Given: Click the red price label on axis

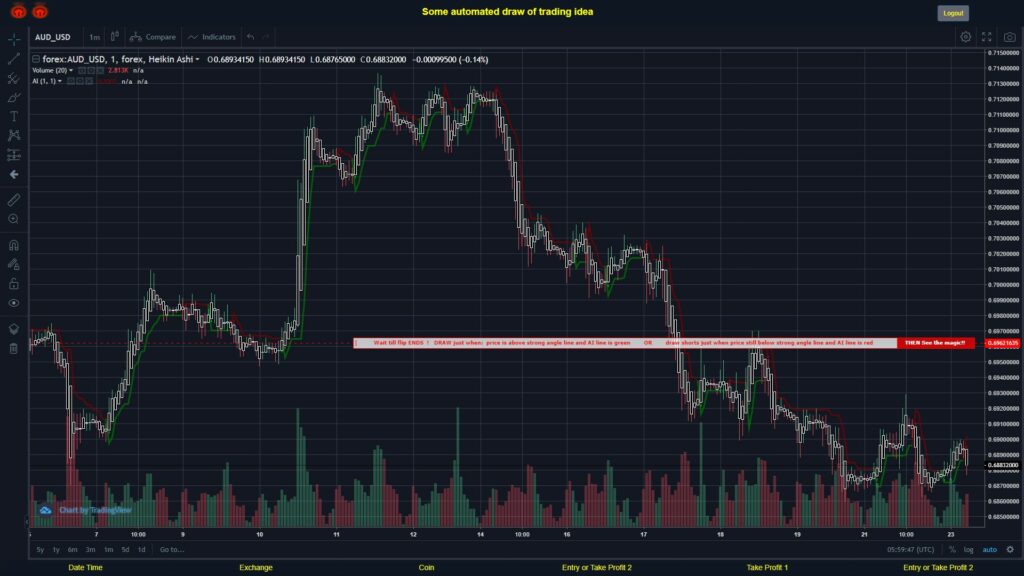Looking at the screenshot, I should tap(1002, 343).
